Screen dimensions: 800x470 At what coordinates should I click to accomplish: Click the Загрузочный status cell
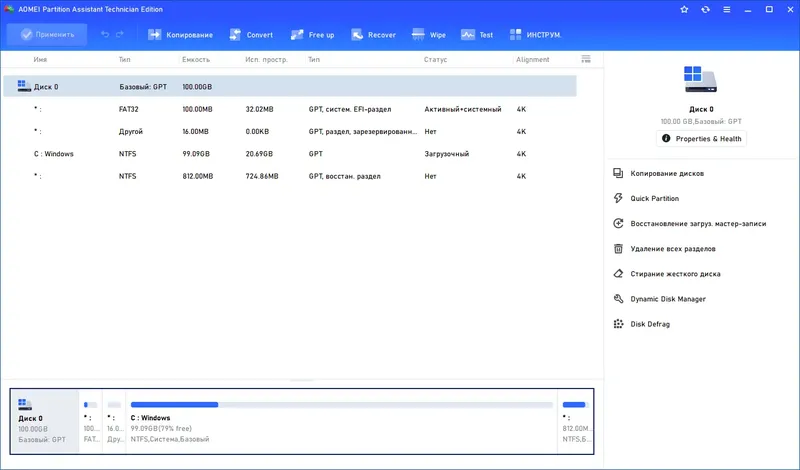(446, 154)
